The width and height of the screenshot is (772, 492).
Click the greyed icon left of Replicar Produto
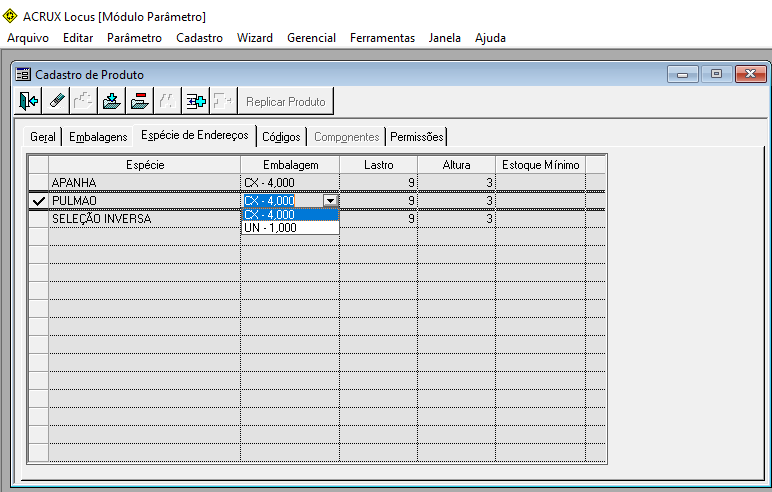pyautogui.click(x=224, y=101)
